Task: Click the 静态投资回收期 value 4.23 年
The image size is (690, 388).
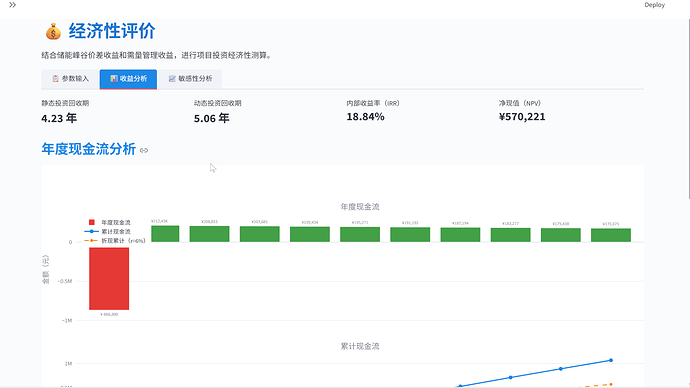Action: click(59, 118)
